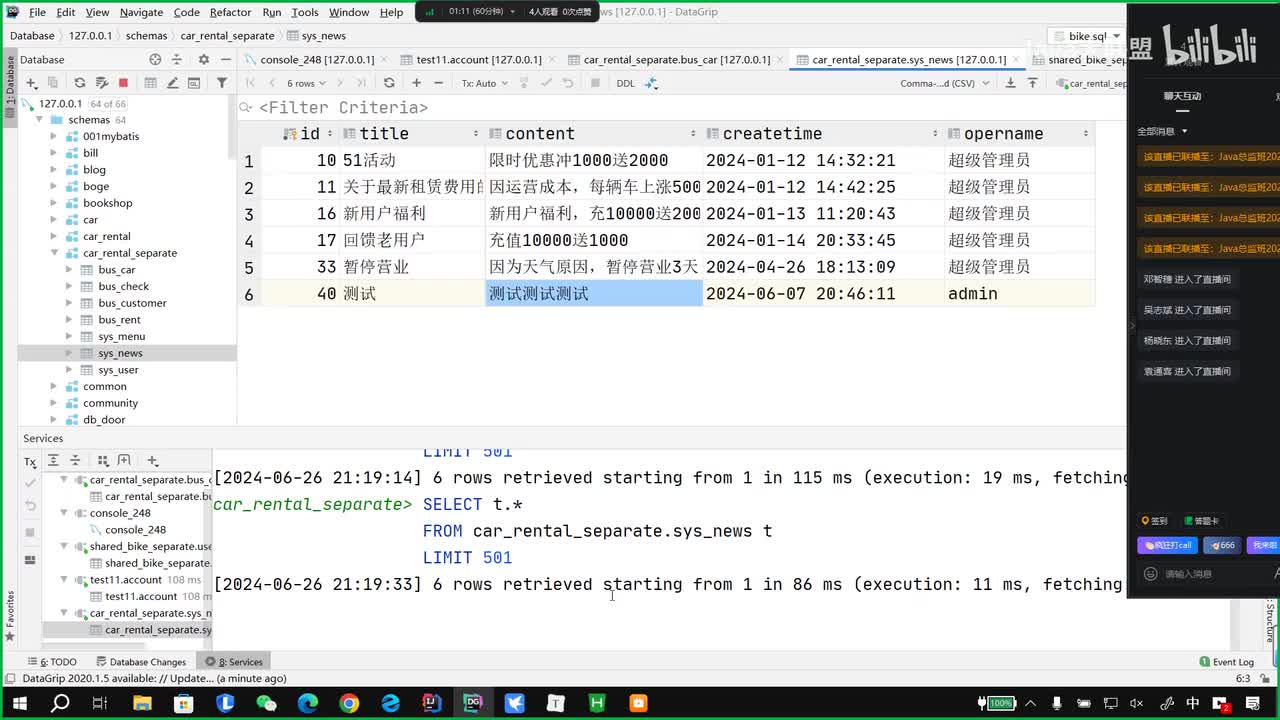Select title cell 暂停营业

[412, 267]
